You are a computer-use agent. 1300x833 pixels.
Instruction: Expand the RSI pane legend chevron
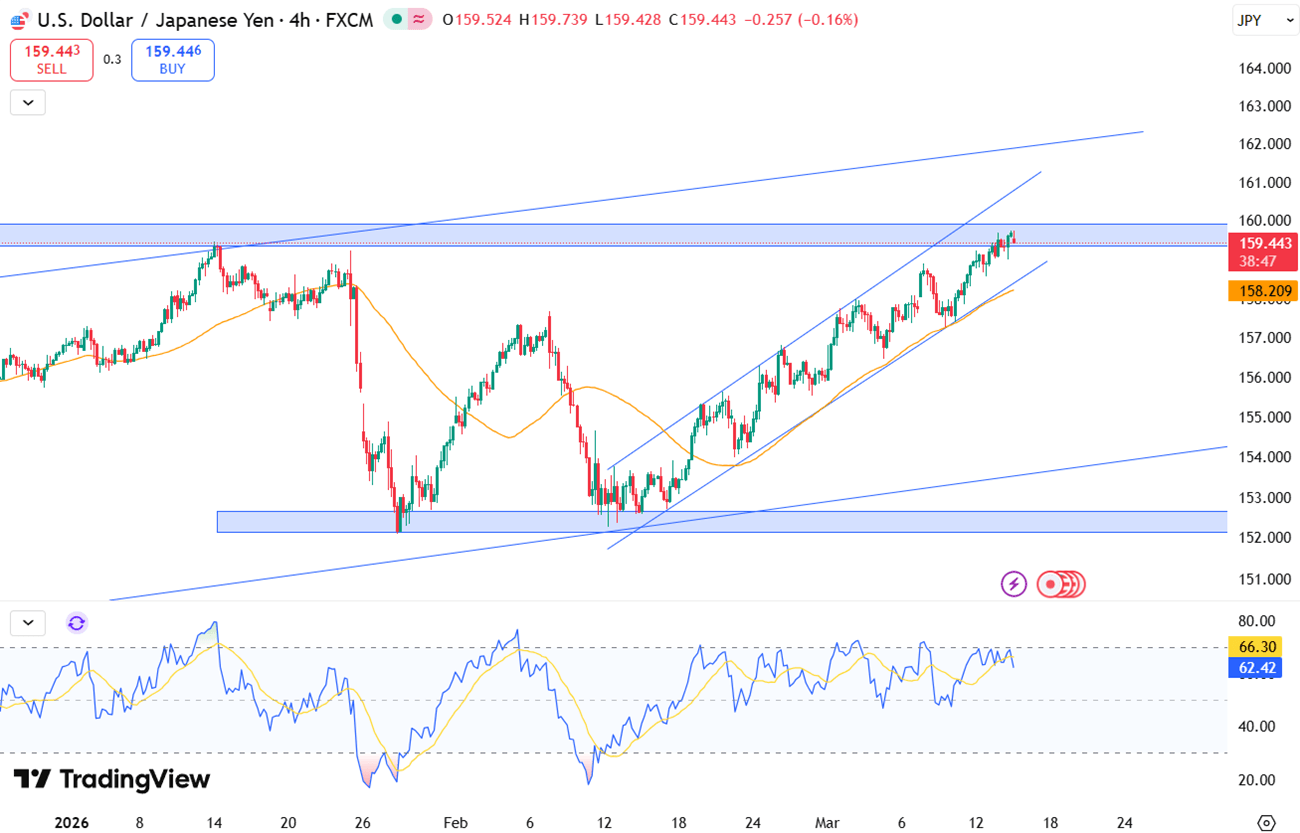tap(28, 623)
